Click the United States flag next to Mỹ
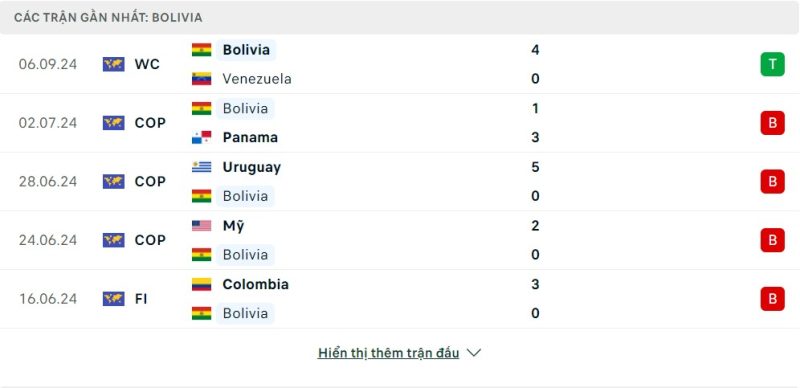The height and width of the screenshot is (388, 800). tap(202, 226)
